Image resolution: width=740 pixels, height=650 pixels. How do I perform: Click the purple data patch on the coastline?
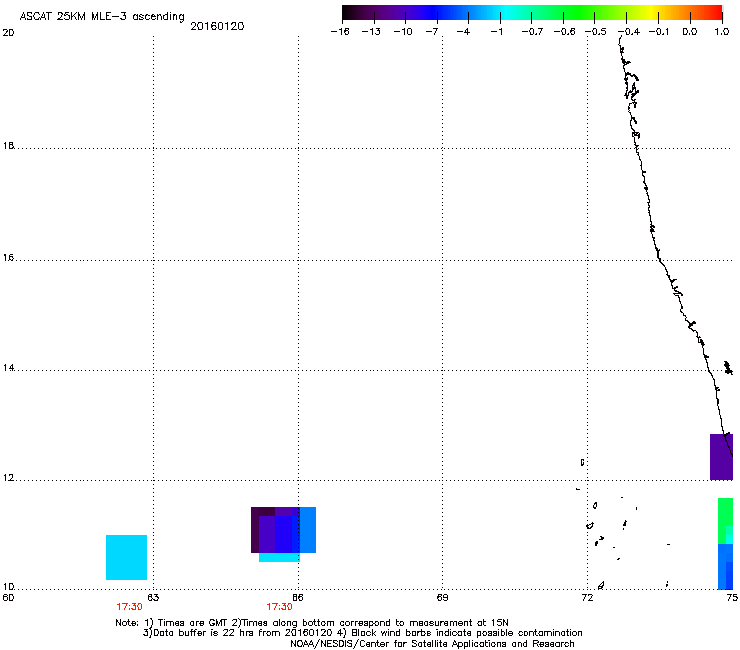(721, 457)
